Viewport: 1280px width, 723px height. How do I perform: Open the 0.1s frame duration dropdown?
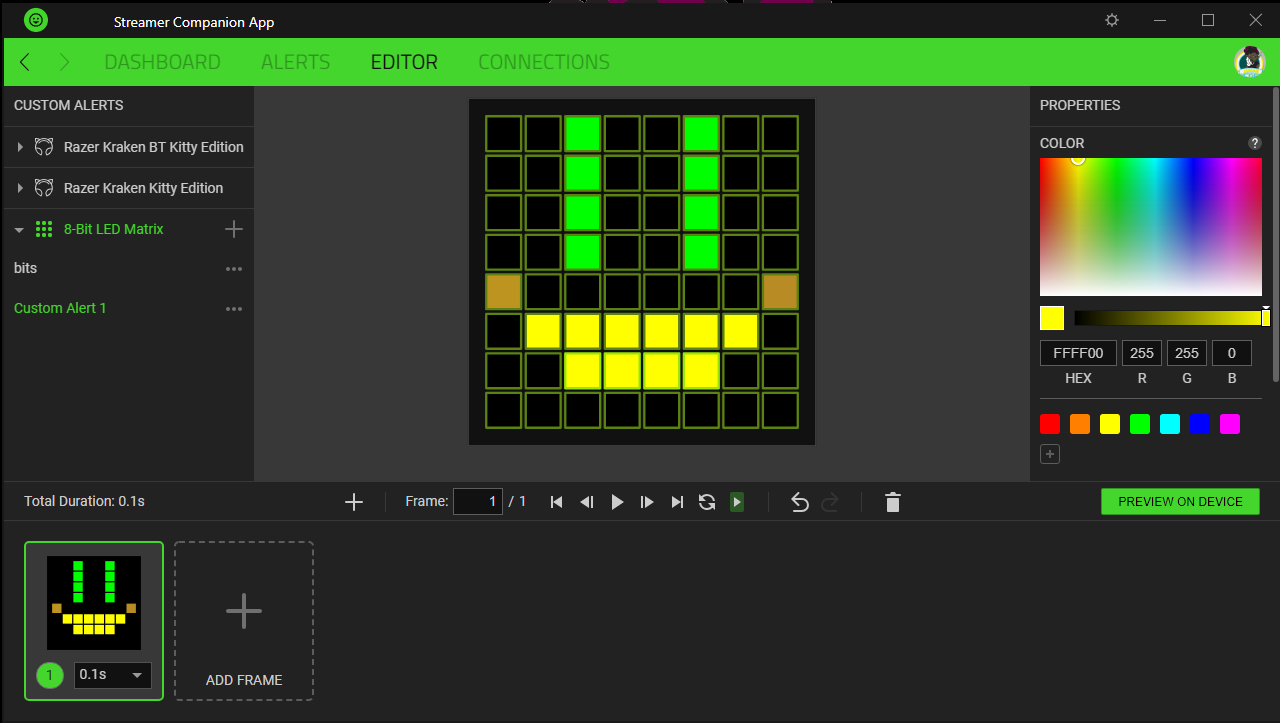(113, 675)
